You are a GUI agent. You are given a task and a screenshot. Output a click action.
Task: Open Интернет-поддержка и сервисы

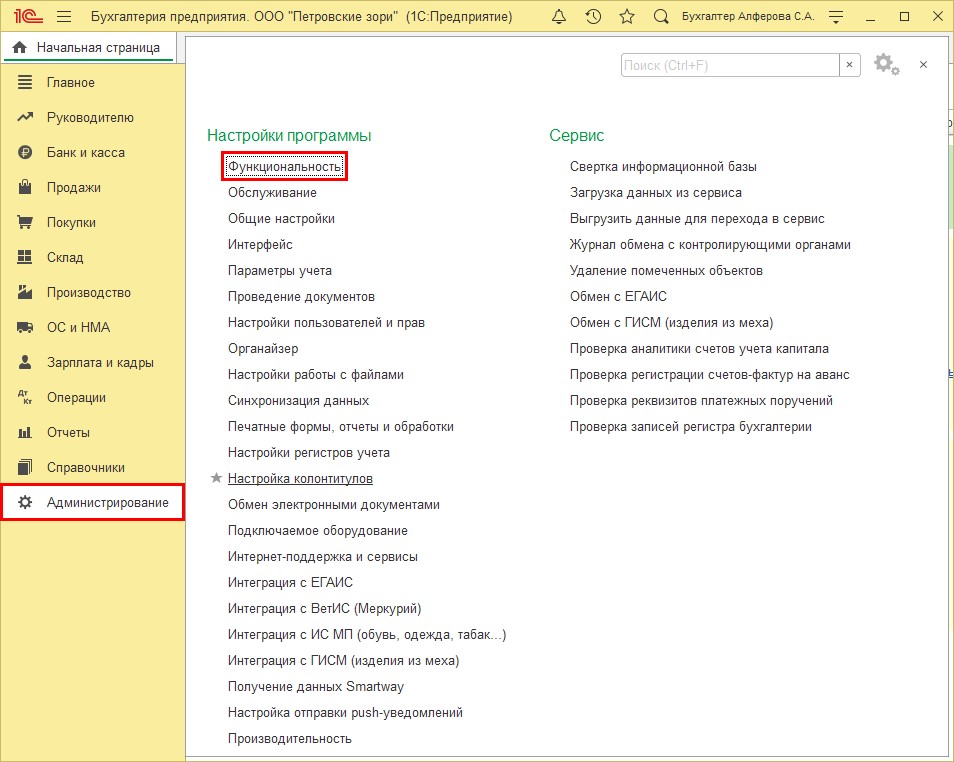click(322, 556)
